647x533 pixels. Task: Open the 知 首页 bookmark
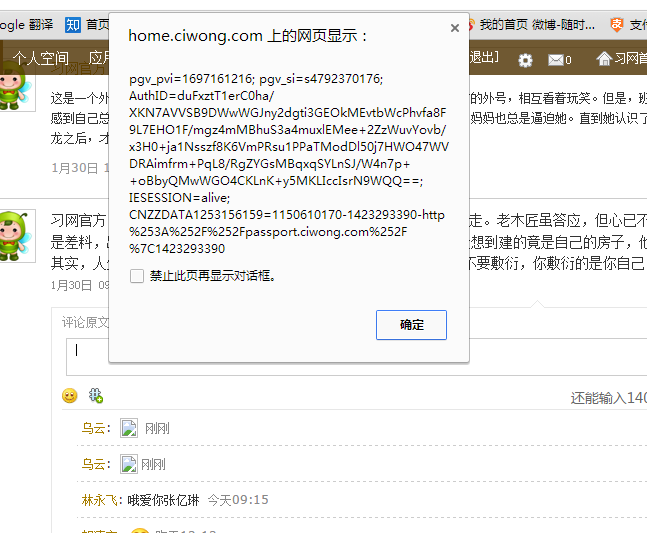[x=87, y=25]
